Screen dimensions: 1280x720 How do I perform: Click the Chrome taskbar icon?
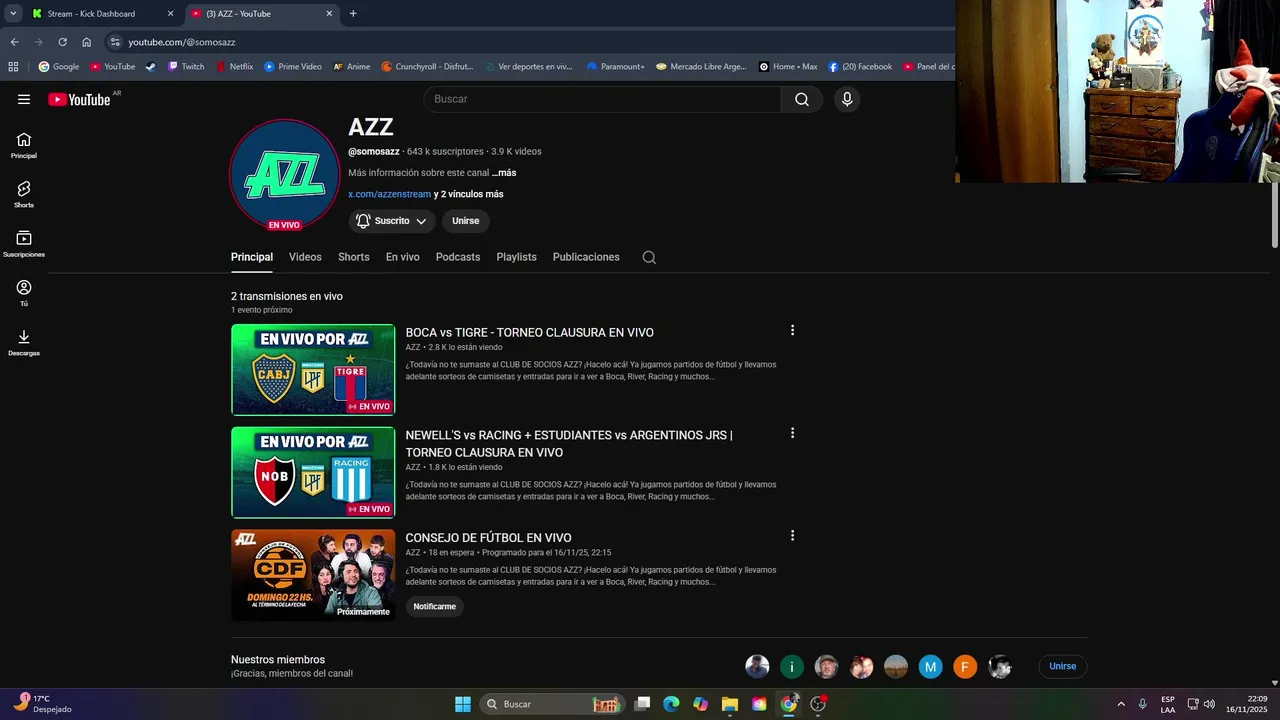point(789,704)
